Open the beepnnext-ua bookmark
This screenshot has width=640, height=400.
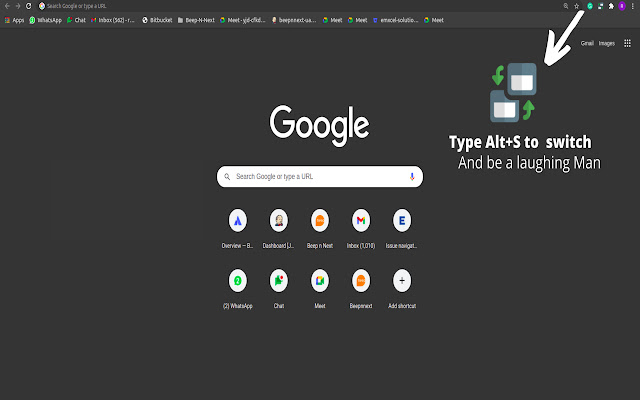(x=294, y=20)
